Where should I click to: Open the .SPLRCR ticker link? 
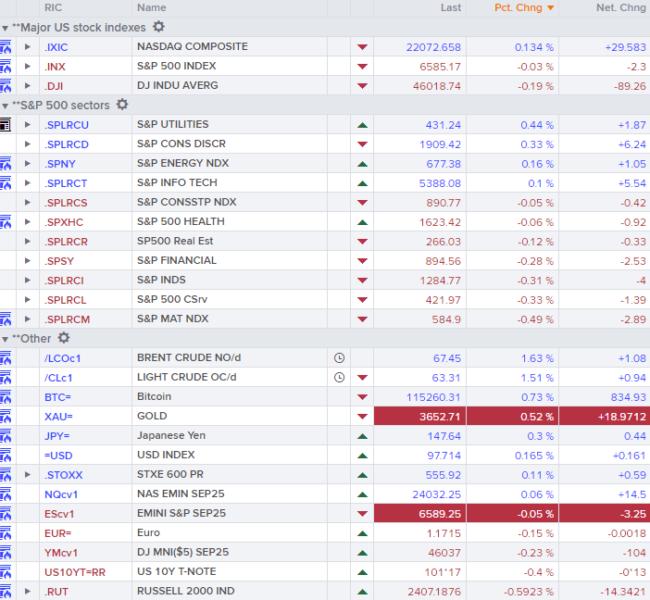(66, 241)
